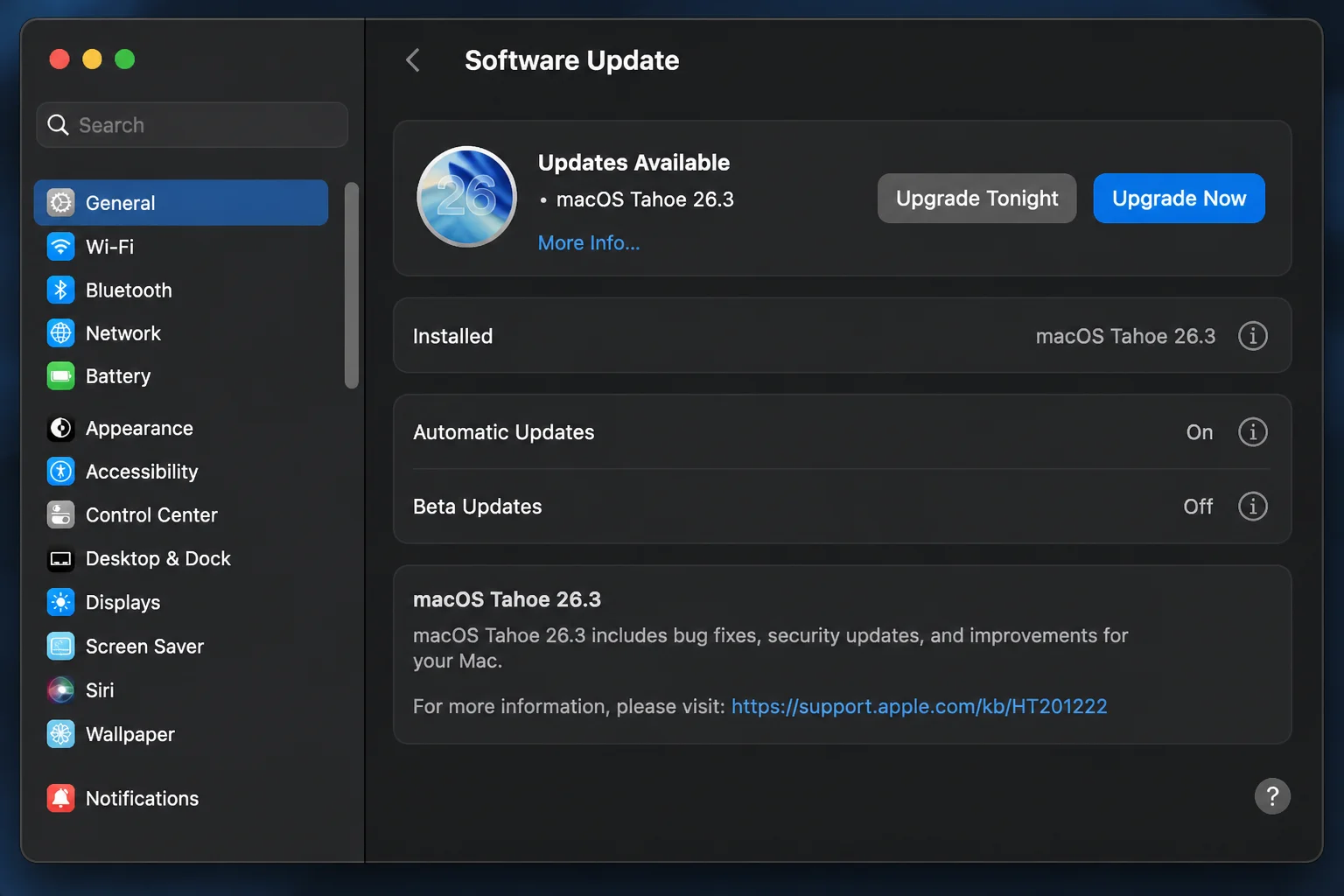Click the Software Update title
Screen dimensions: 1344x896
pyautogui.click(x=571, y=60)
